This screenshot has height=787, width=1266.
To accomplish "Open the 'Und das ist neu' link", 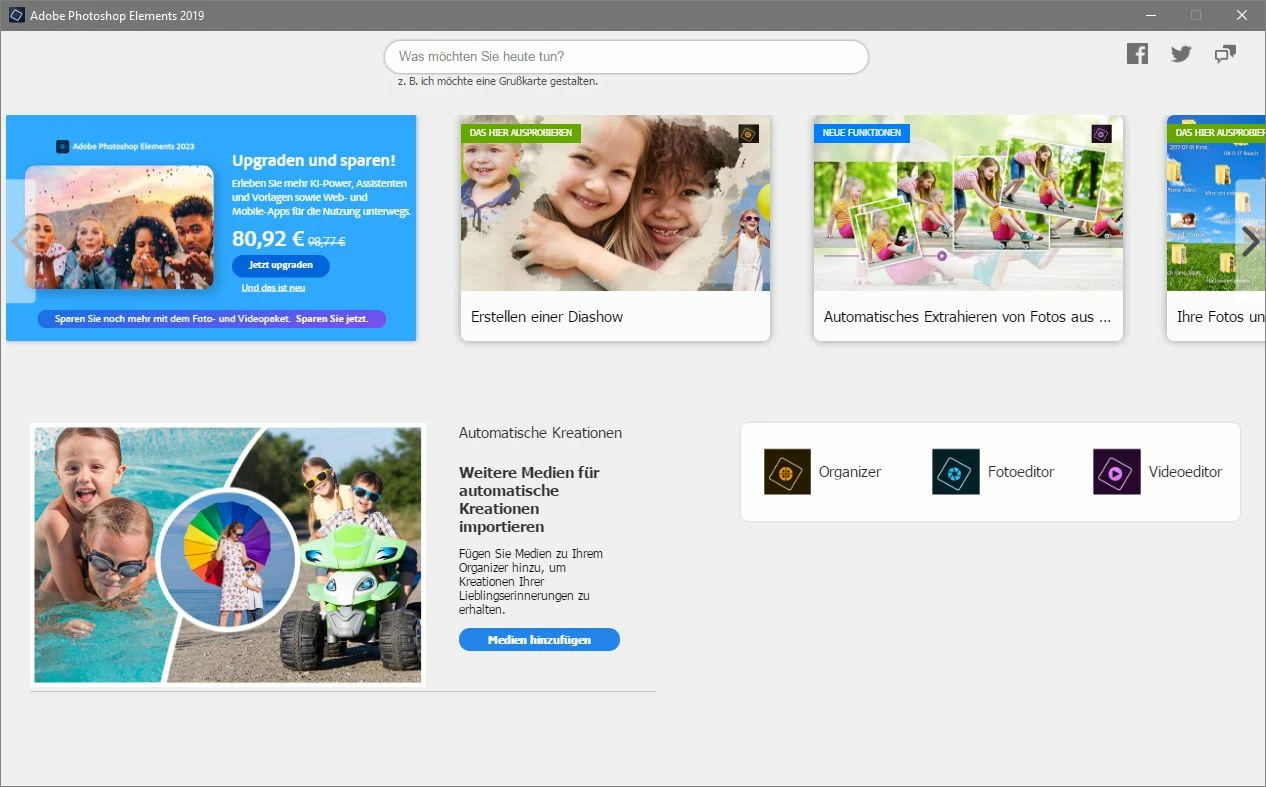I will point(273,288).
